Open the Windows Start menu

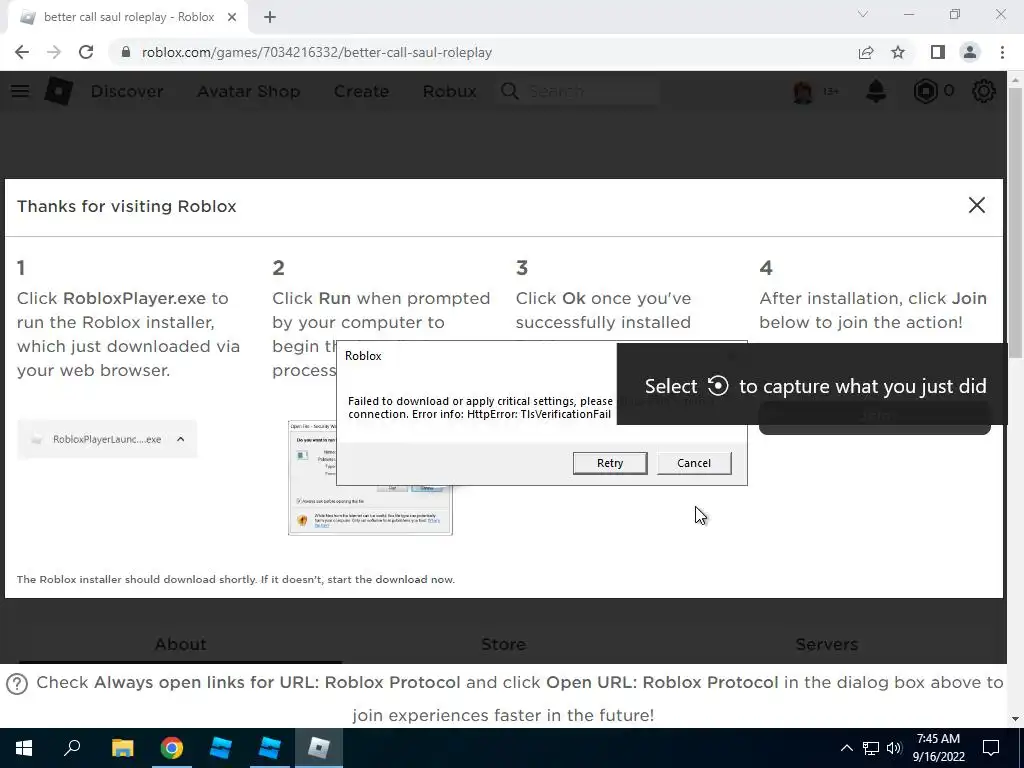24,748
